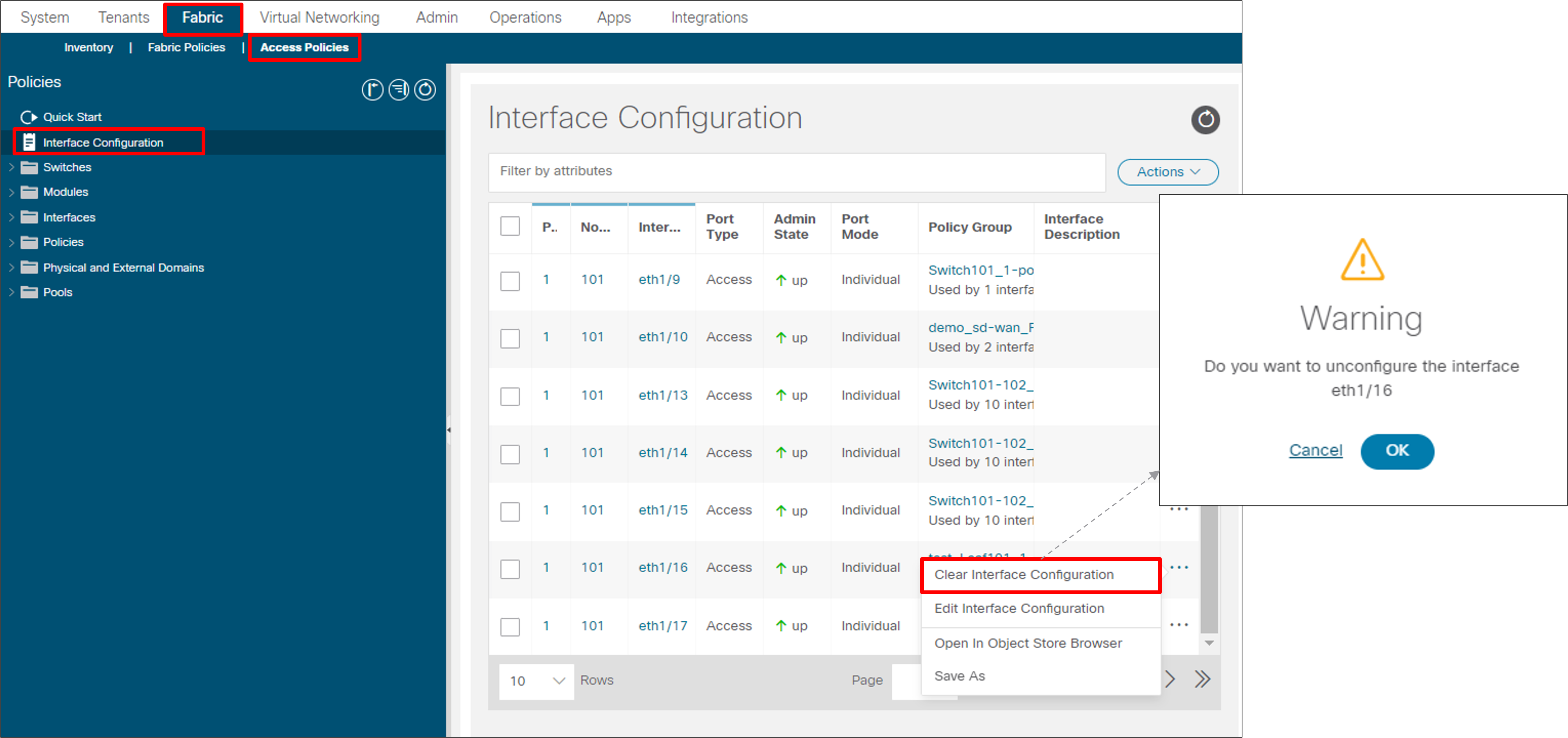Refresh the Interface Configuration table
Image resolution: width=1568 pixels, height=738 pixels.
(x=1206, y=120)
